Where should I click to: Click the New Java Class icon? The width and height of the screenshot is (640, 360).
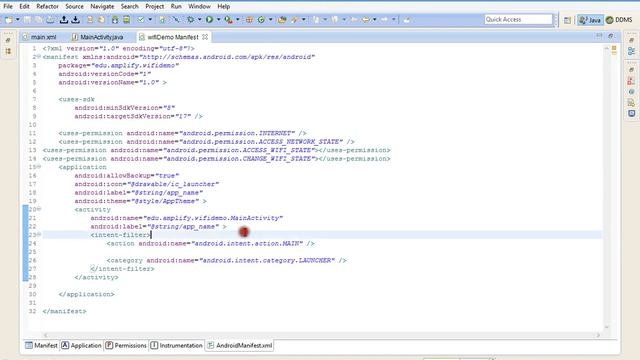coord(261,20)
